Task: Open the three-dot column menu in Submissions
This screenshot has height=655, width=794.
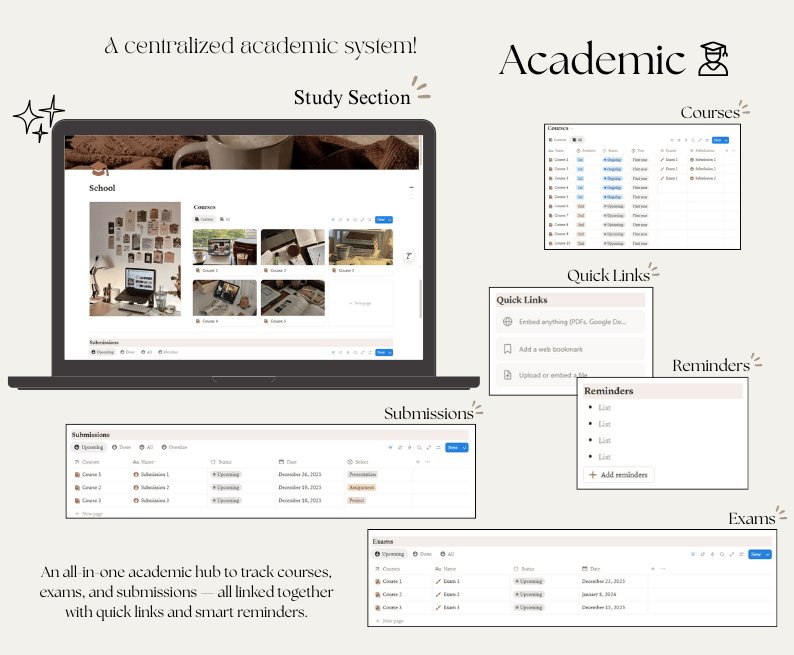Action: click(427, 462)
